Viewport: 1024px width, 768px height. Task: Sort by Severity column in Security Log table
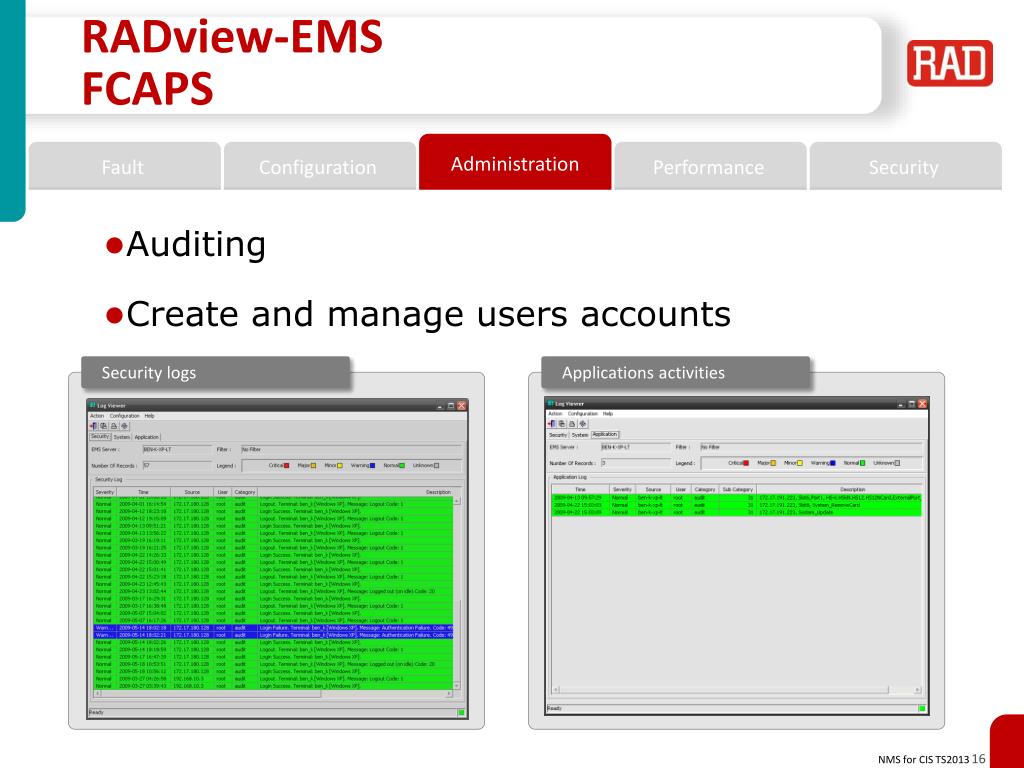(105, 492)
